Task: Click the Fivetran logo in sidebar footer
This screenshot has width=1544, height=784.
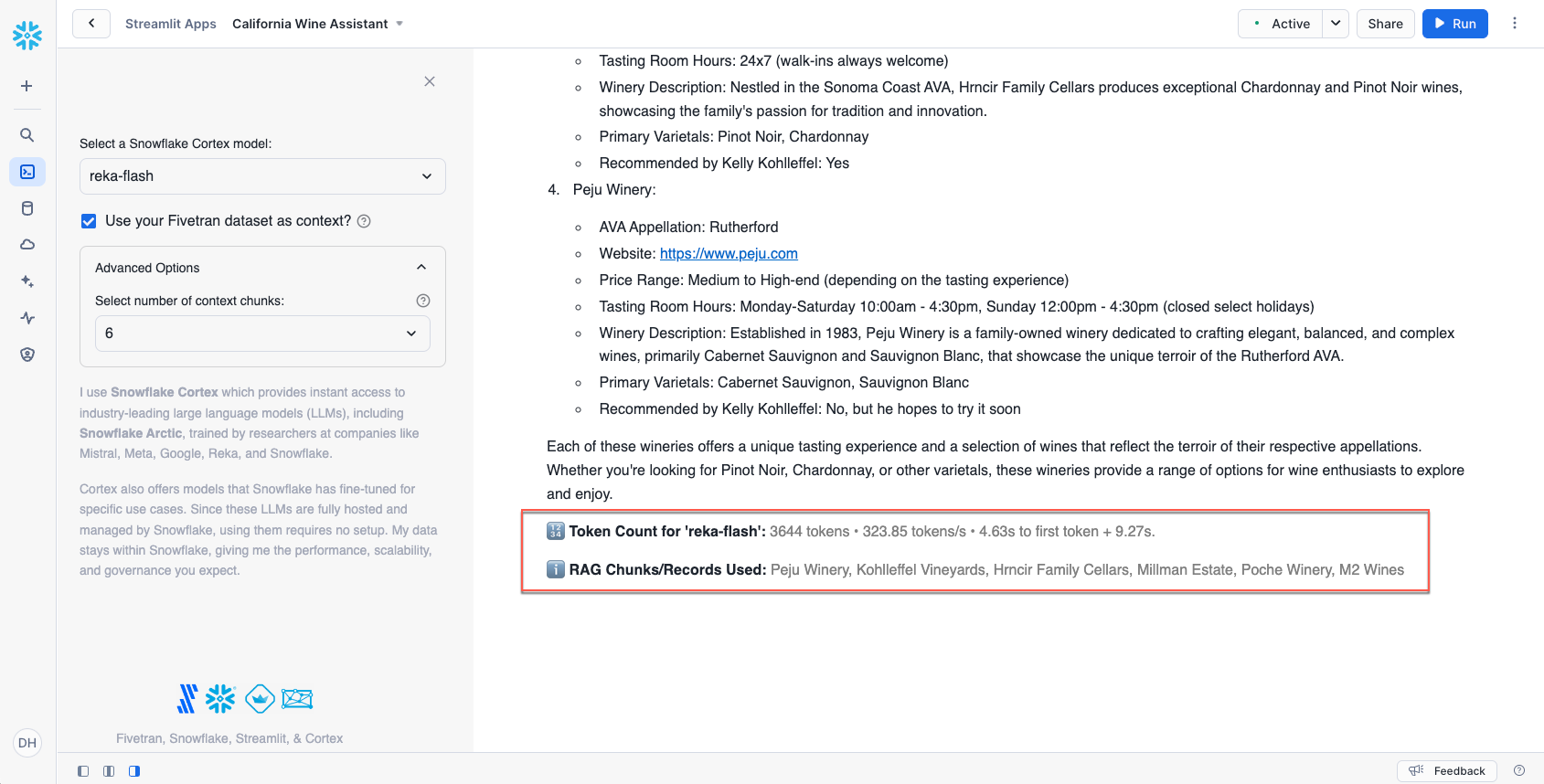Action: [x=187, y=699]
